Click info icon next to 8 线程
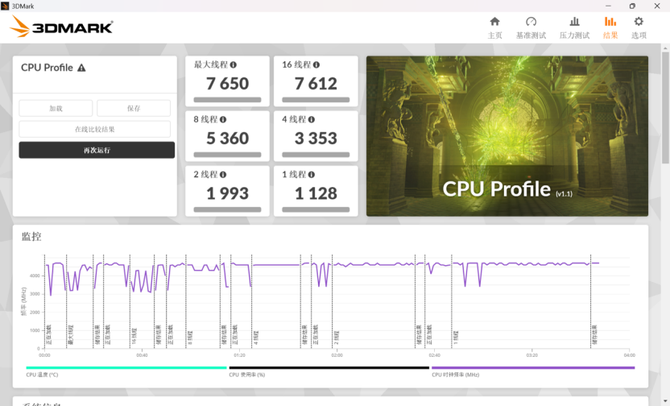670x406 pixels. pos(223,120)
